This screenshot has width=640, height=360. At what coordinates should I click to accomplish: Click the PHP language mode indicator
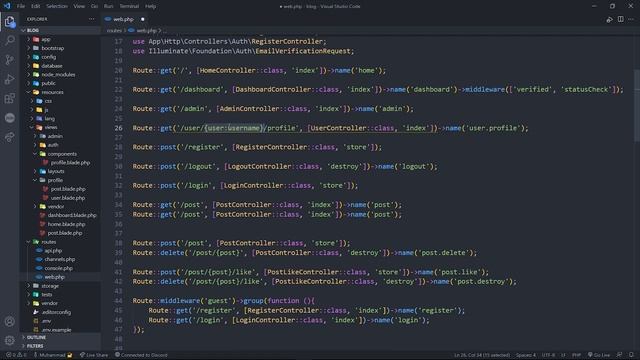pyautogui.click(x=576, y=355)
